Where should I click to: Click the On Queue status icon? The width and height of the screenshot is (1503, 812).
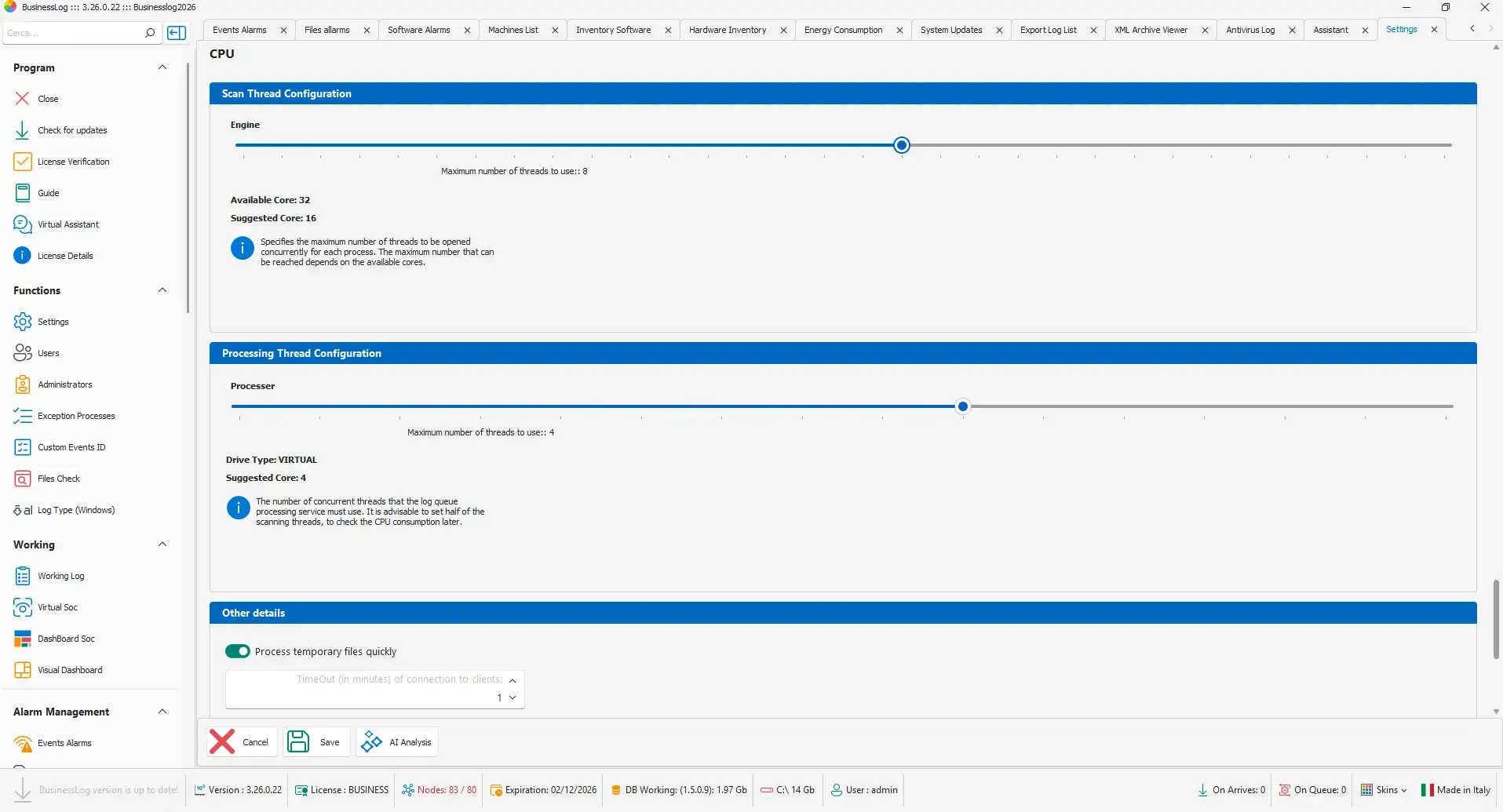coord(1285,790)
